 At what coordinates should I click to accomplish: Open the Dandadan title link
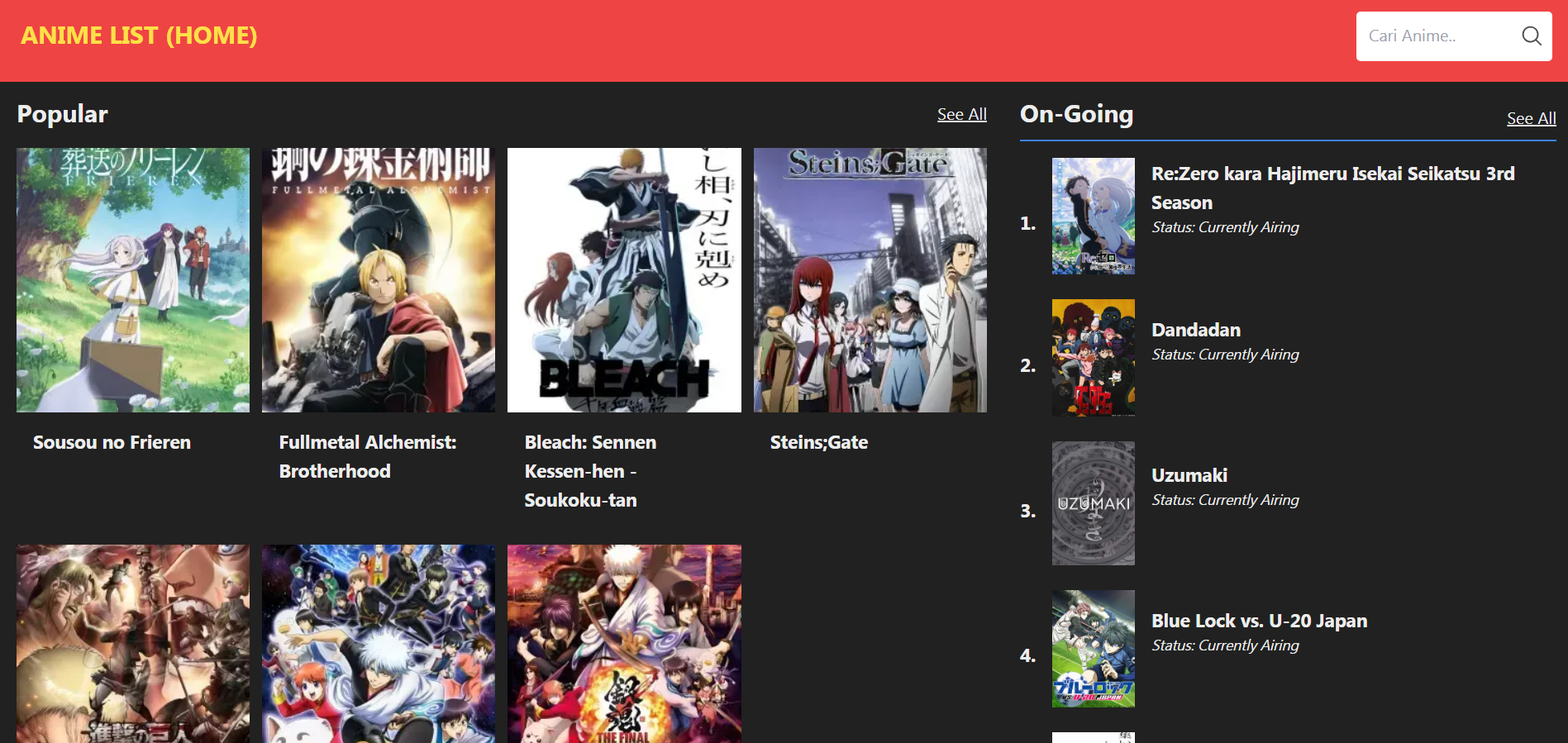click(x=1195, y=330)
